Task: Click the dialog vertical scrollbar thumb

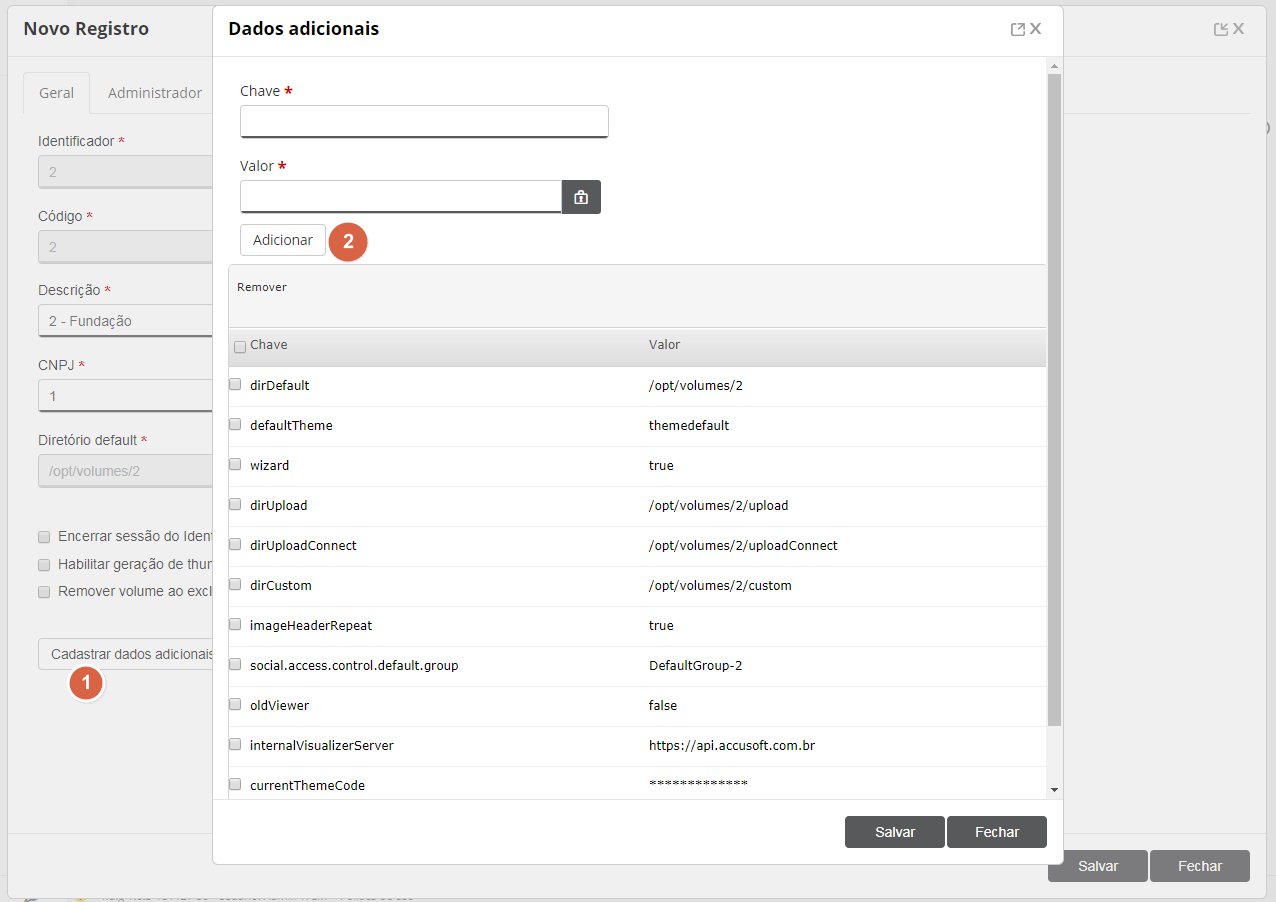Action: (1054, 400)
